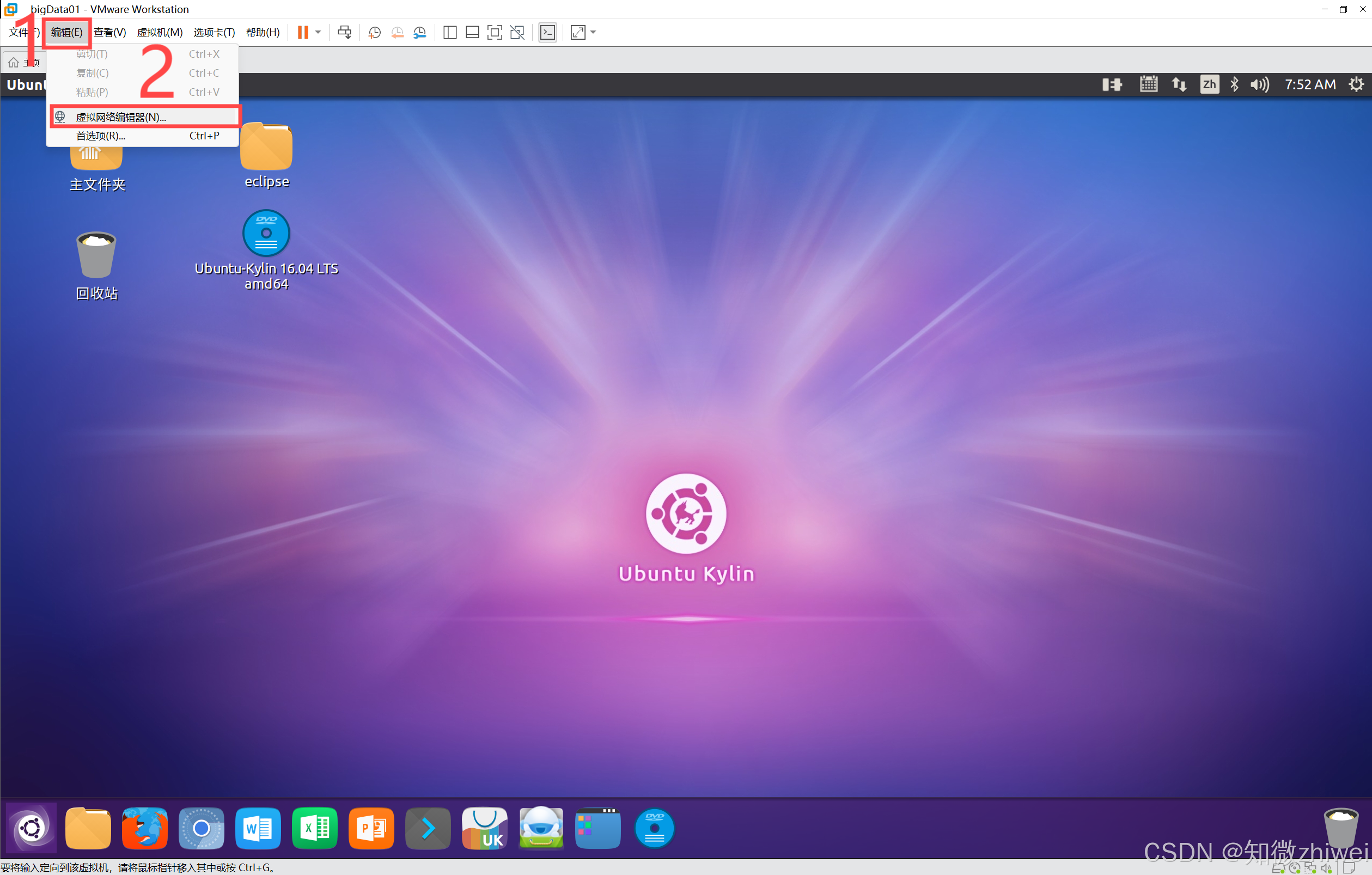
Task: Open the 帮助(H) help menu
Action: (263, 33)
